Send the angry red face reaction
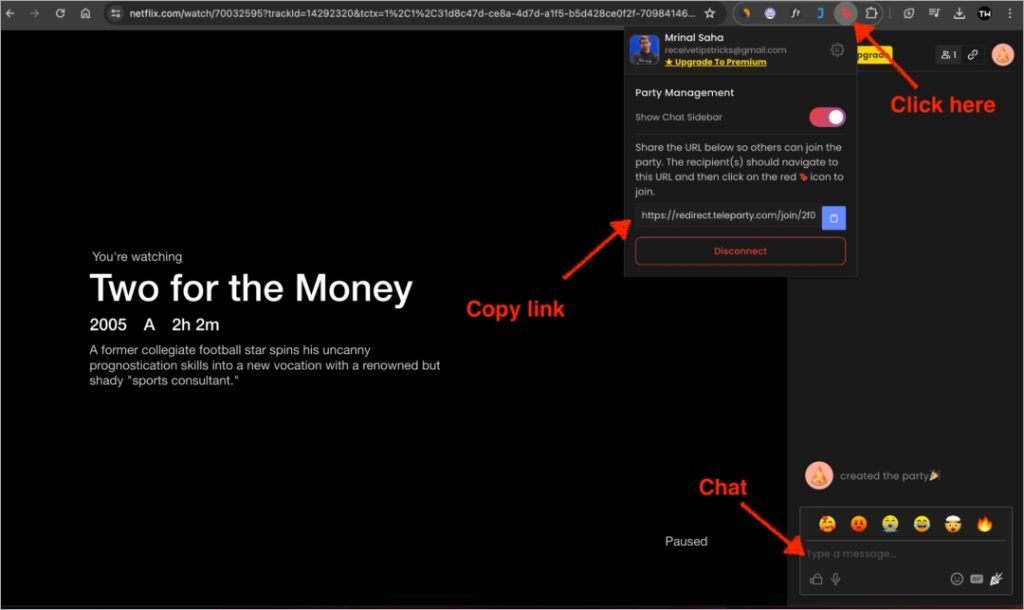1024x610 pixels. point(859,524)
